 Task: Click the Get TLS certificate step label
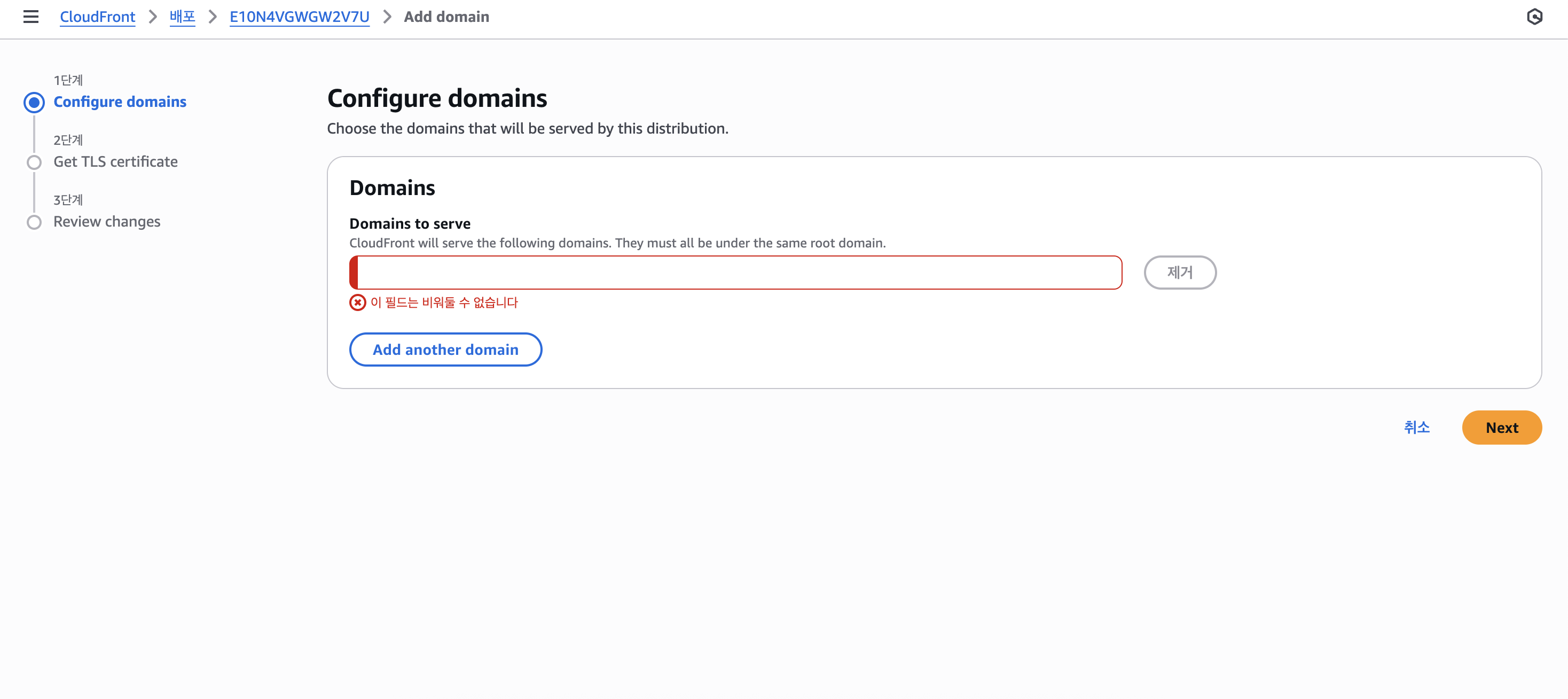coord(116,162)
